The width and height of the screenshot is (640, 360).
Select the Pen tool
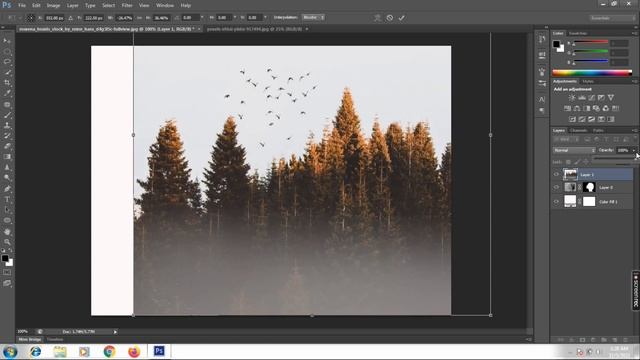click(x=7, y=189)
